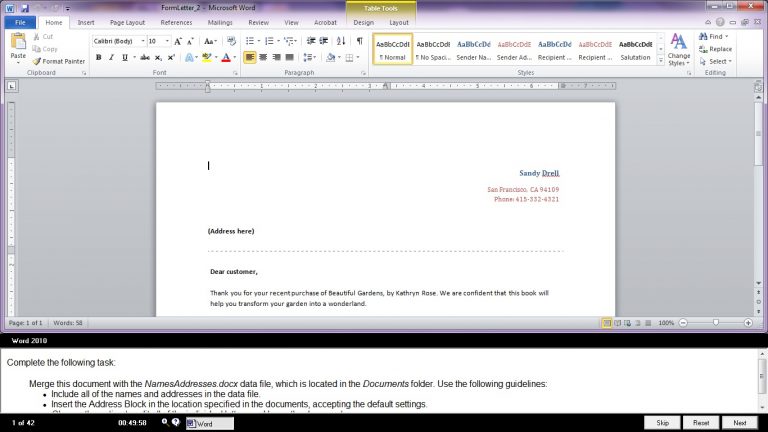
Task: Select the Salutation style thumbnail
Action: point(635,48)
